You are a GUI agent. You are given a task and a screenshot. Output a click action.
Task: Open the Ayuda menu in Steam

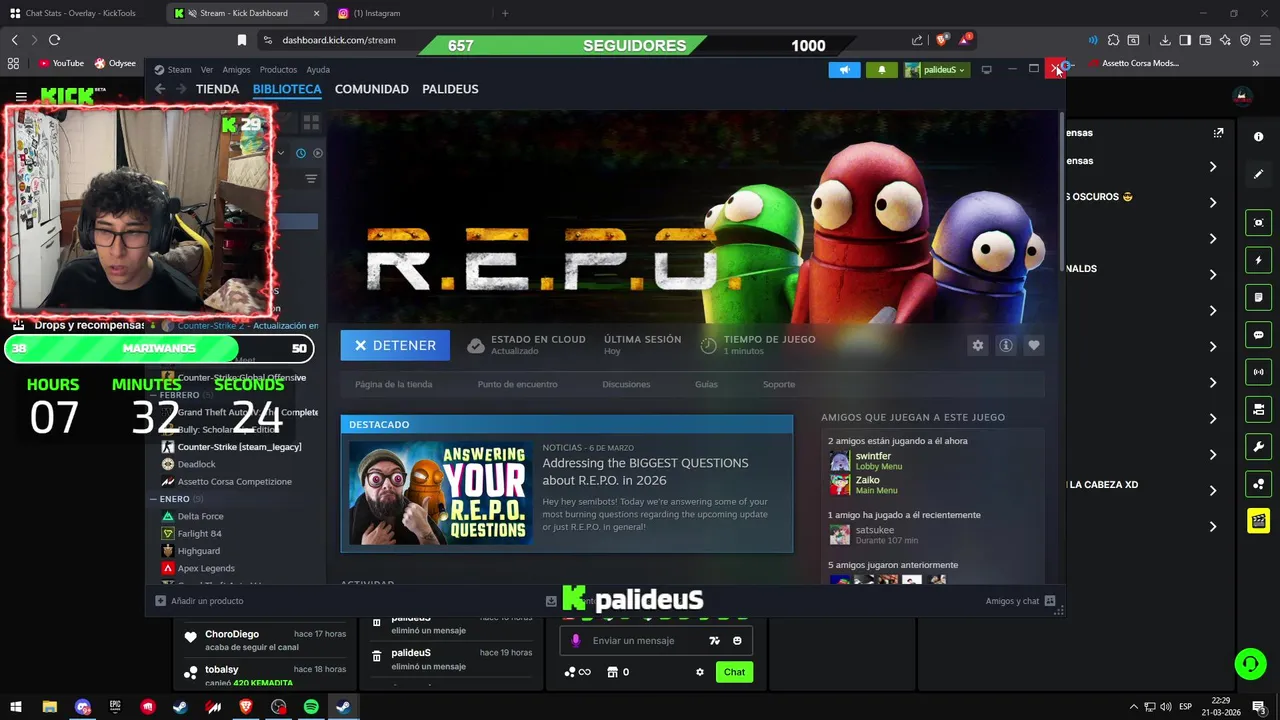[x=318, y=70]
